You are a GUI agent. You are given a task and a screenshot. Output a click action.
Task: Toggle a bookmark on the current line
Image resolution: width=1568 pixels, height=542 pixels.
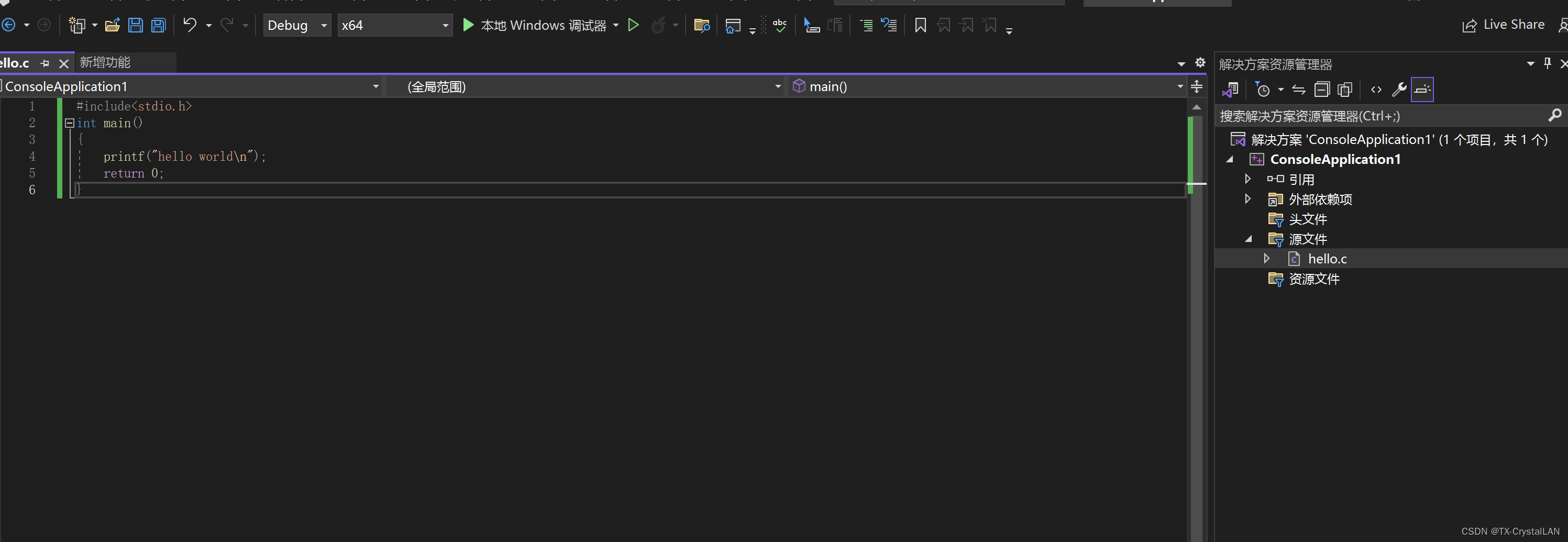(920, 25)
